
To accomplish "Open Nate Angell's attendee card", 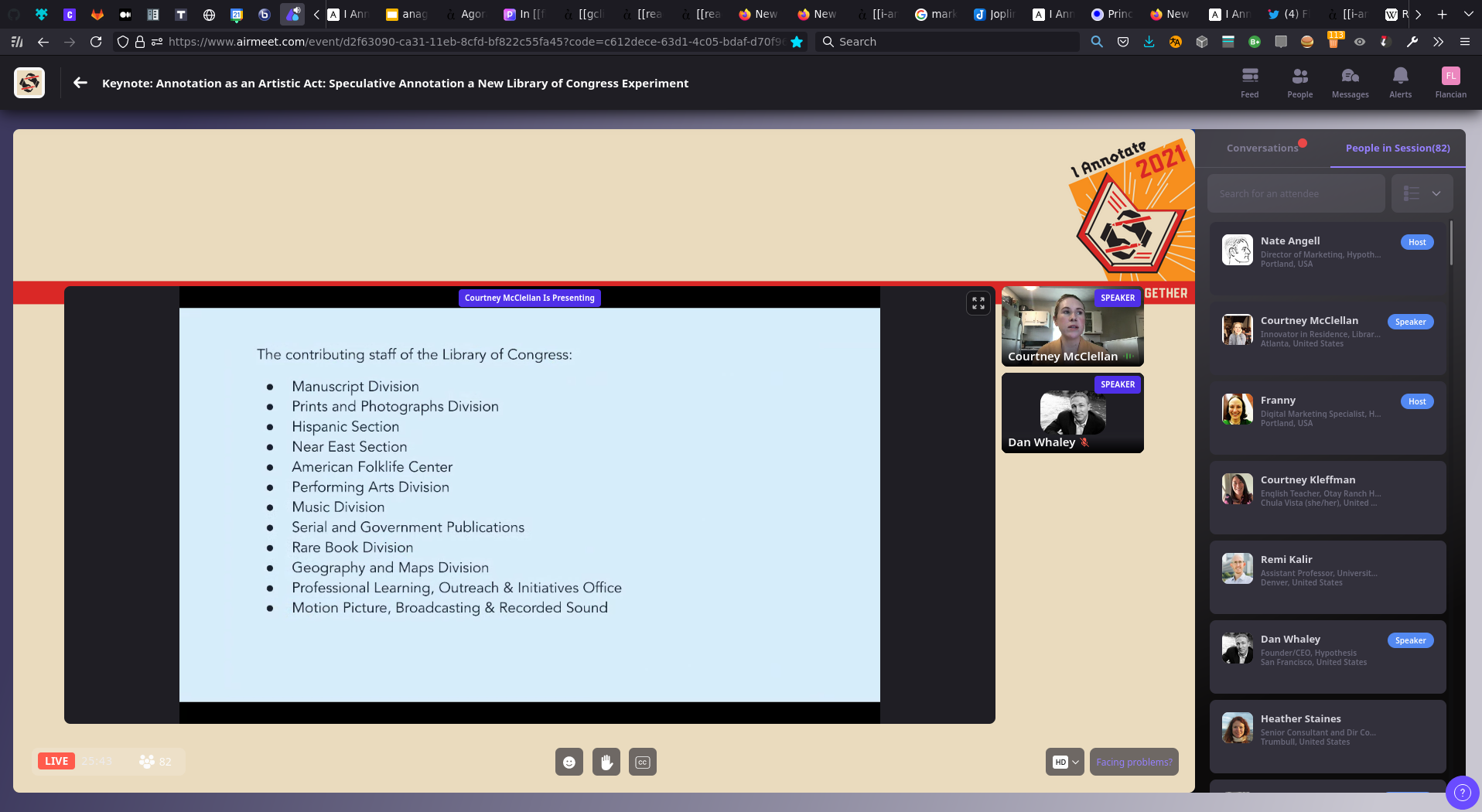I will click(1327, 258).
